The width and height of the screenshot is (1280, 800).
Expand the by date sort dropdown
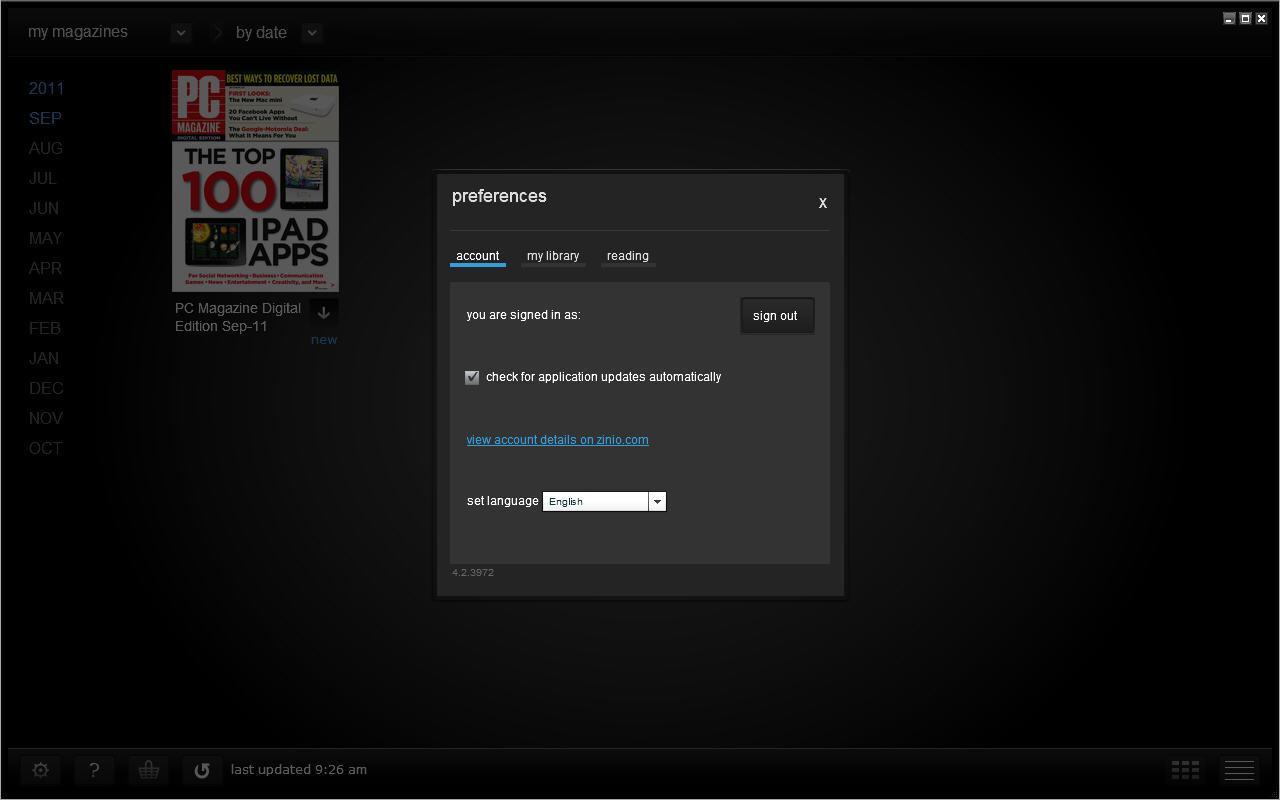(x=312, y=33)
